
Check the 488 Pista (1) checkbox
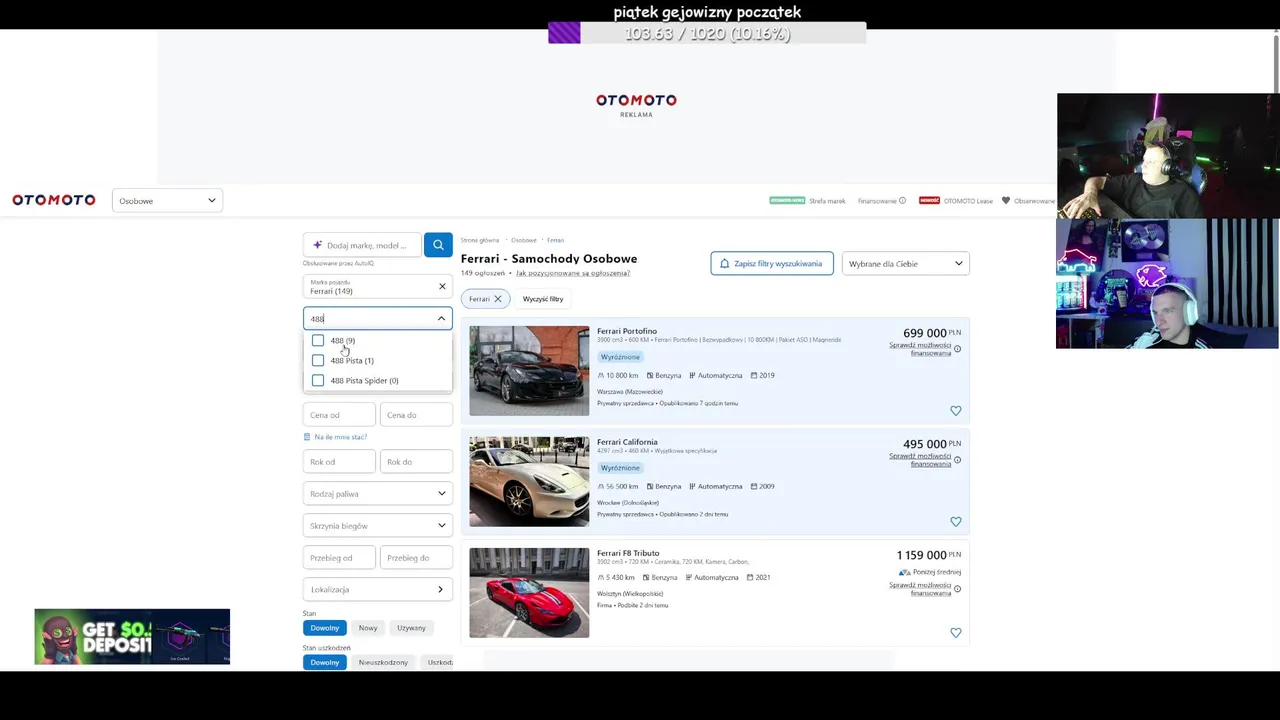click(x=318, y=361)
